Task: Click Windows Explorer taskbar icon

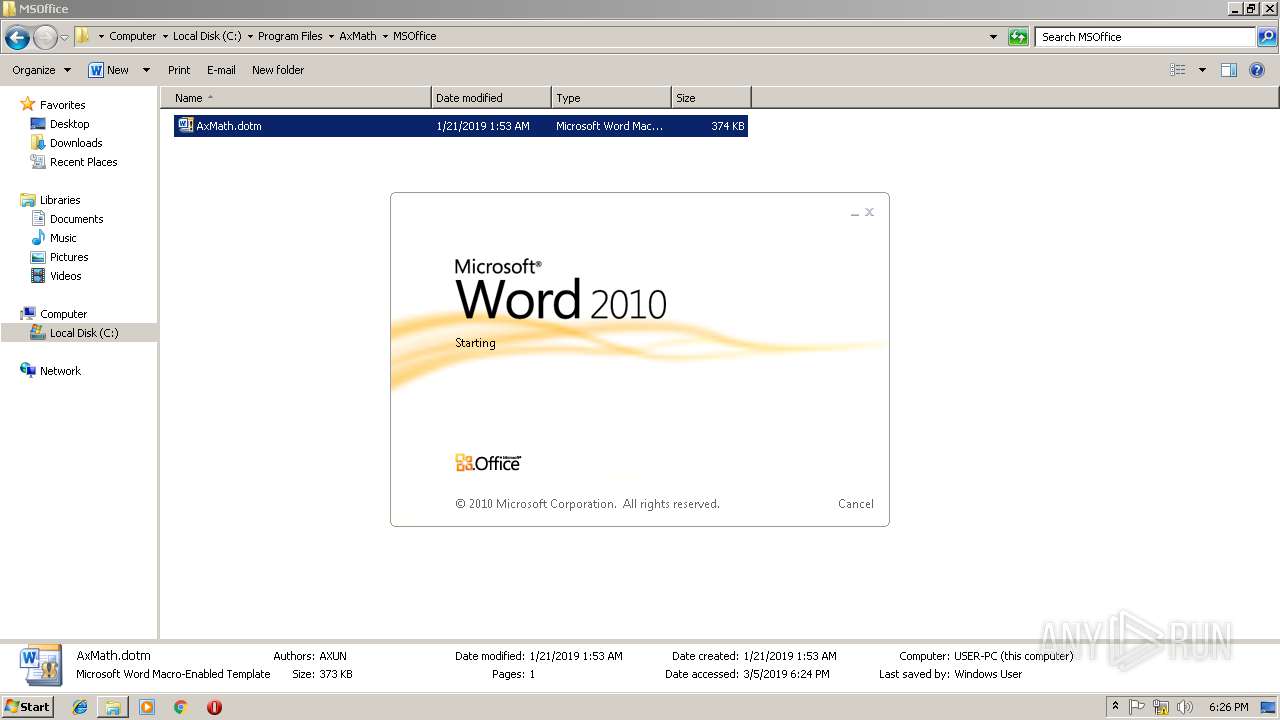Action: [113, 707]
